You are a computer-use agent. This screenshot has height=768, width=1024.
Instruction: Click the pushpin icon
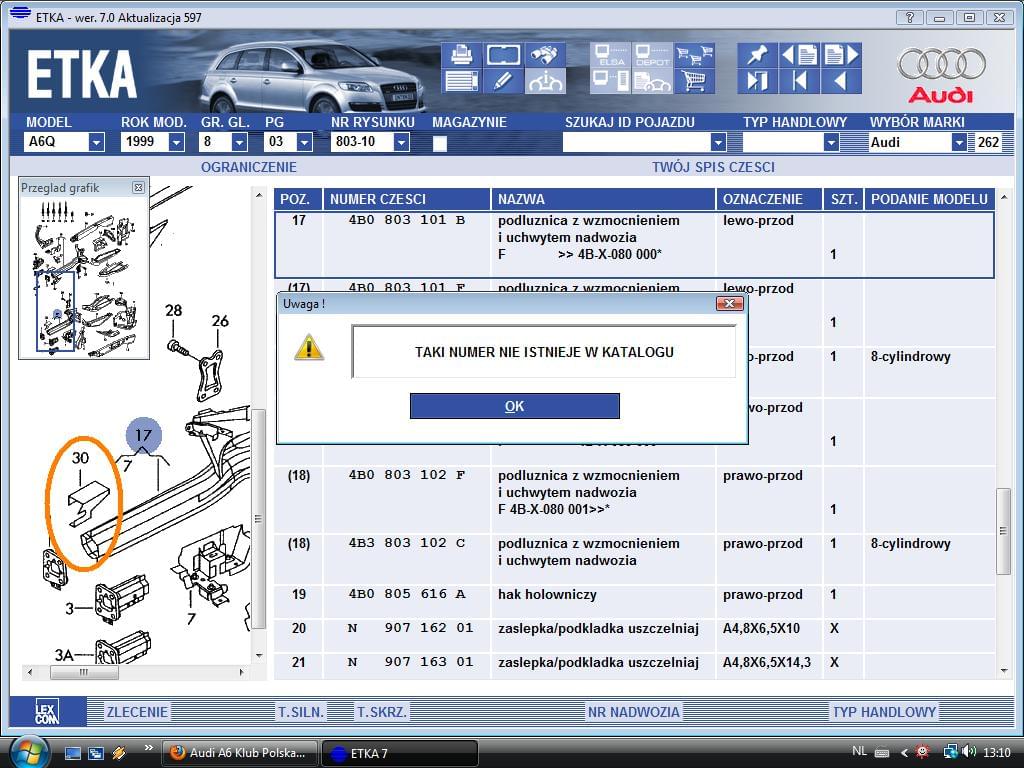pos(758,55)
